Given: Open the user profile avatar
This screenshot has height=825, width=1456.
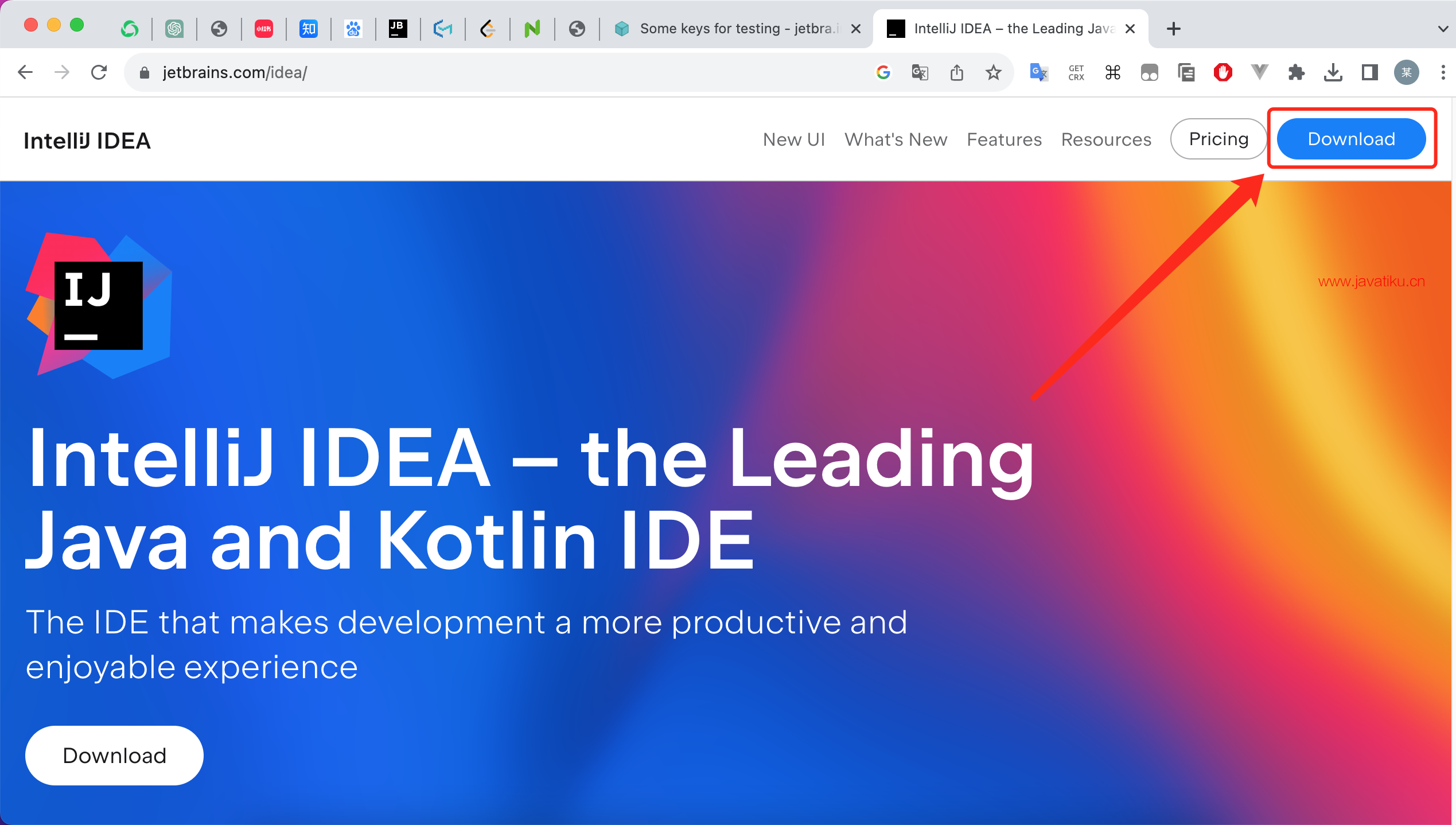Looking at the screenshot, I should click(x=1407, y=72).
